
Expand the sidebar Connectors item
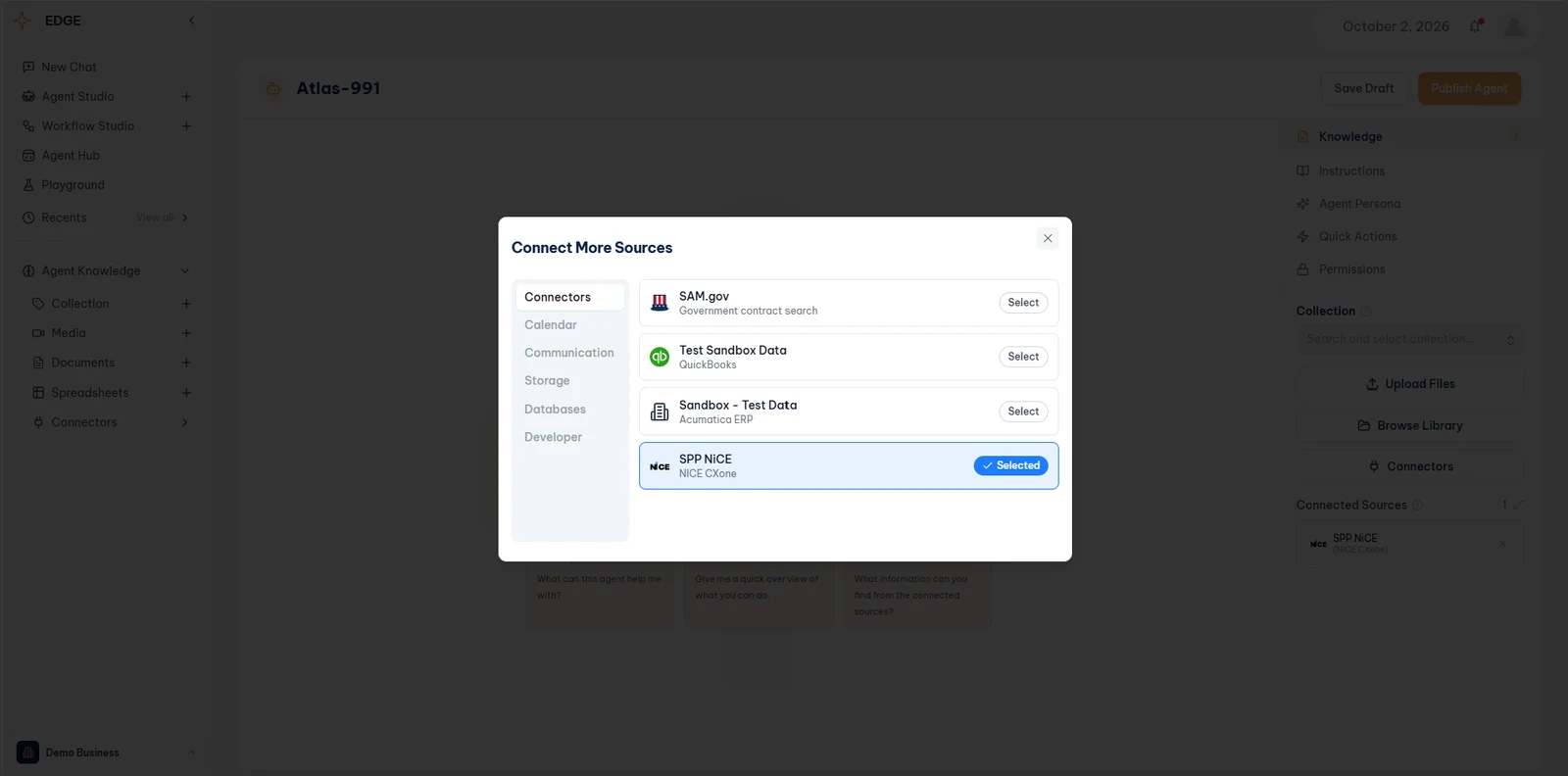coord(184,422)
